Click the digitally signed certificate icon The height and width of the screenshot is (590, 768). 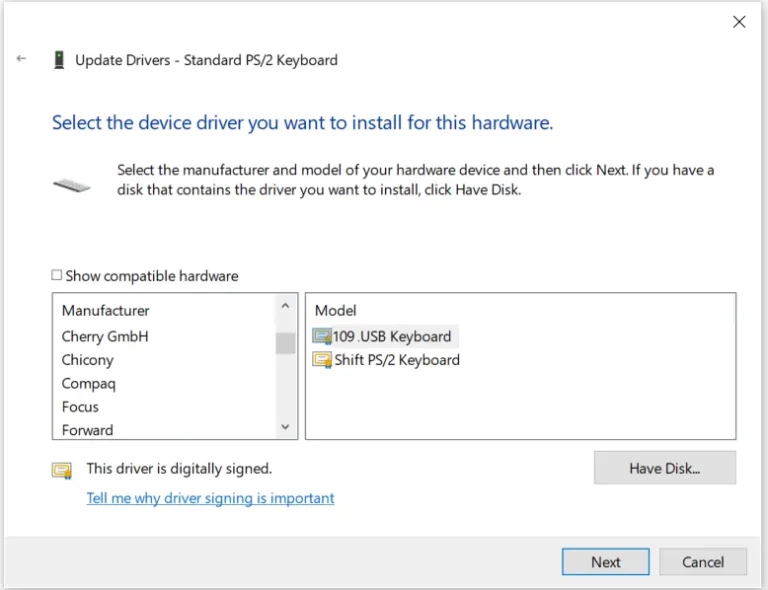62,471
